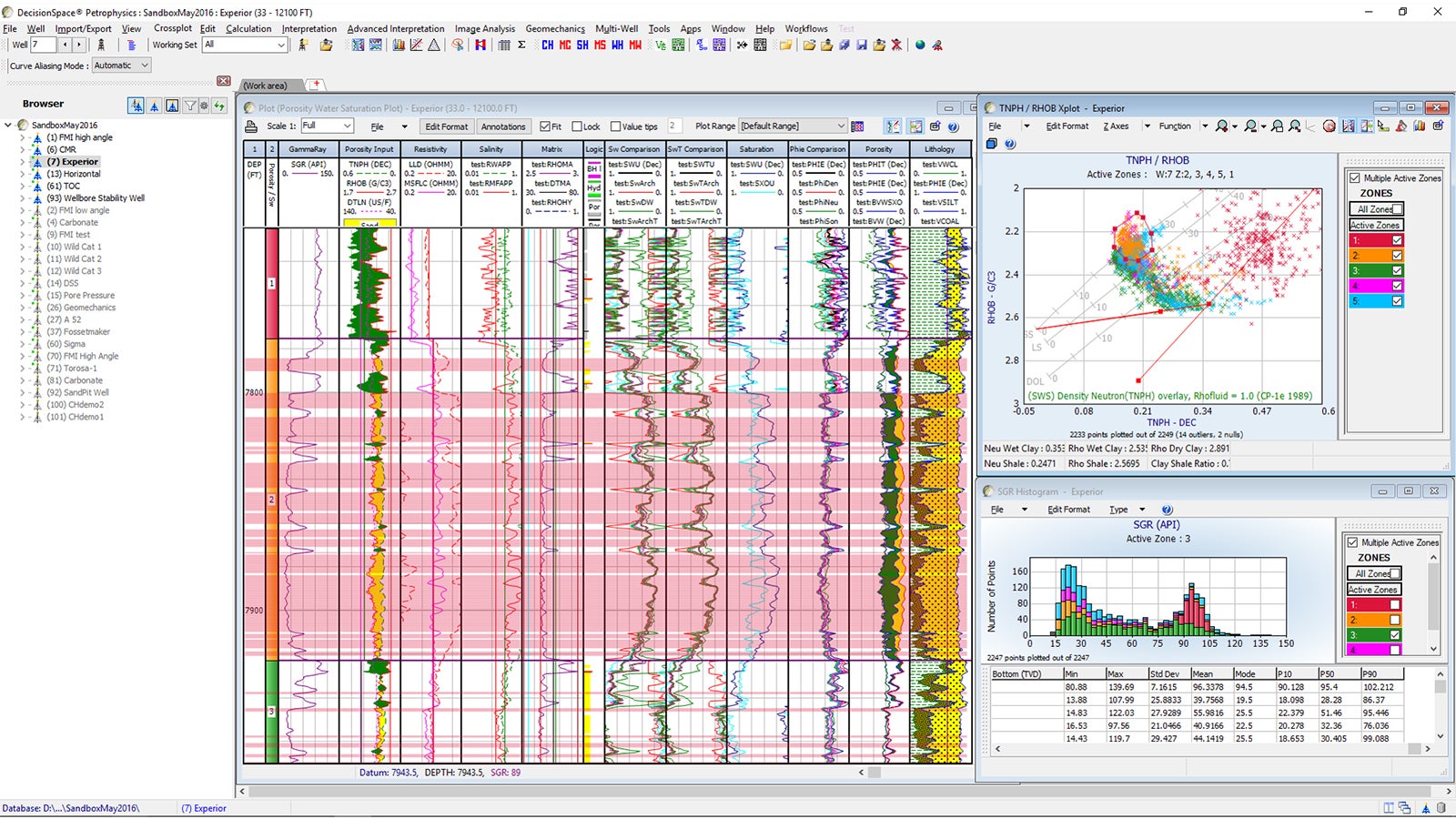Uncheck zone 3 checkbox in Histogram zones
The width and height of the screenshot is (1456, 819).
click(1394, 635)
